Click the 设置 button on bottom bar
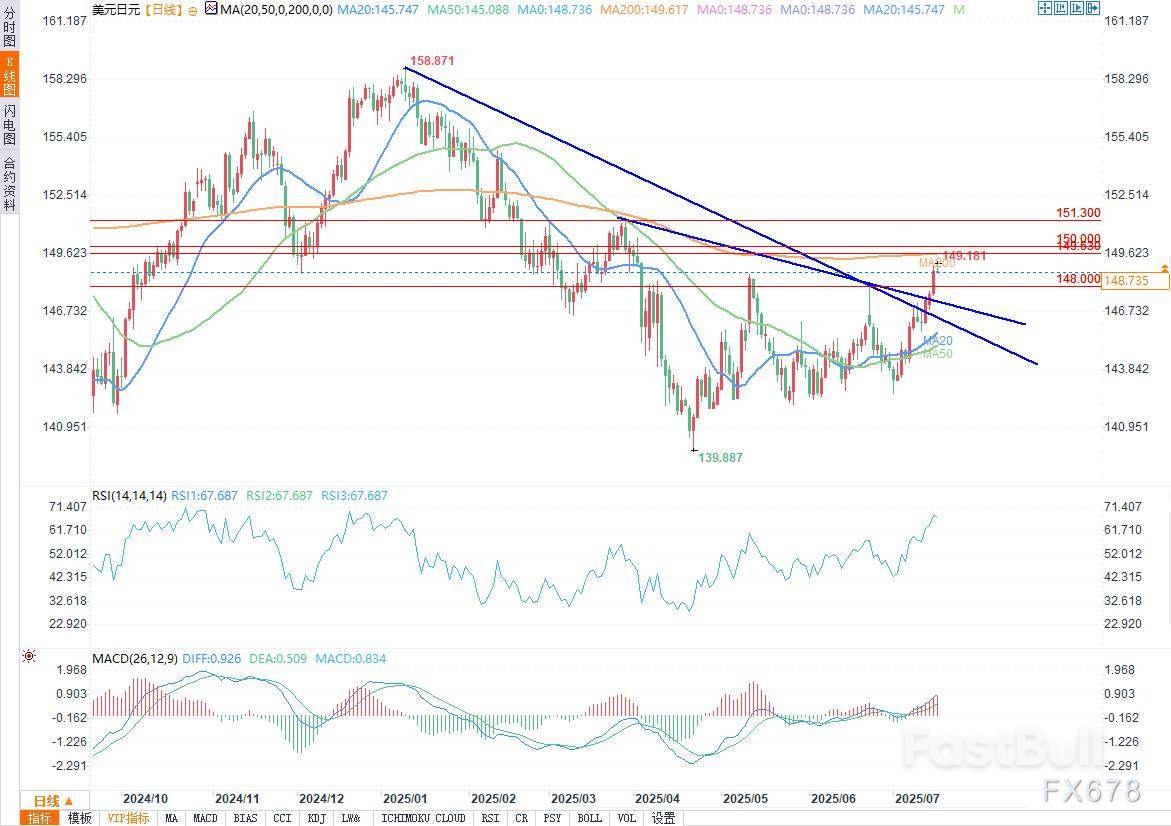The height and width of the screenshot is (826, 1171). tap(663, 818)
